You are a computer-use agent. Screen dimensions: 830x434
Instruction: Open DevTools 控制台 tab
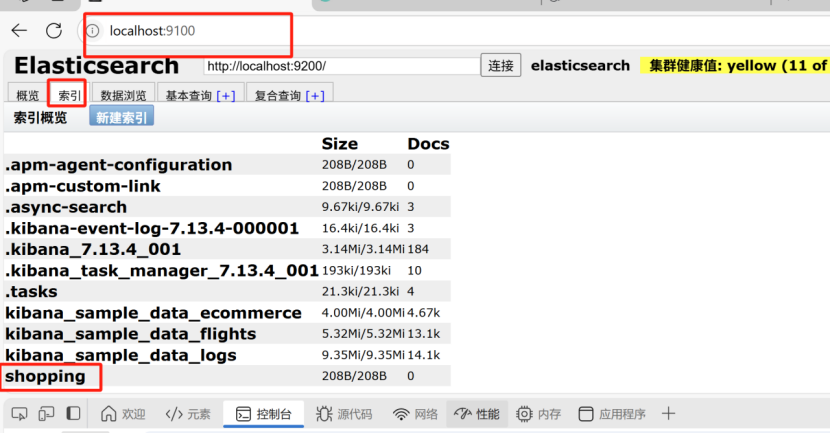[x=264, y=414]
